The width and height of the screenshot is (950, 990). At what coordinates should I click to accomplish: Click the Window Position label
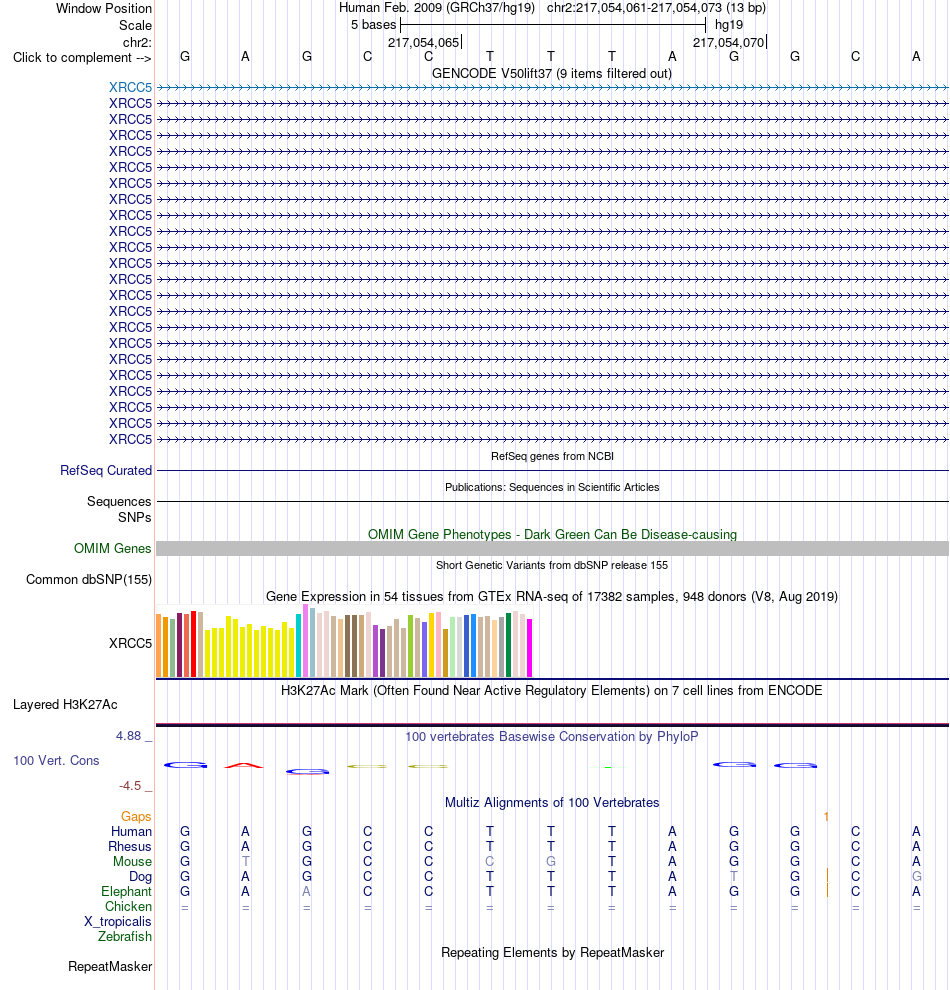(104, 8)
